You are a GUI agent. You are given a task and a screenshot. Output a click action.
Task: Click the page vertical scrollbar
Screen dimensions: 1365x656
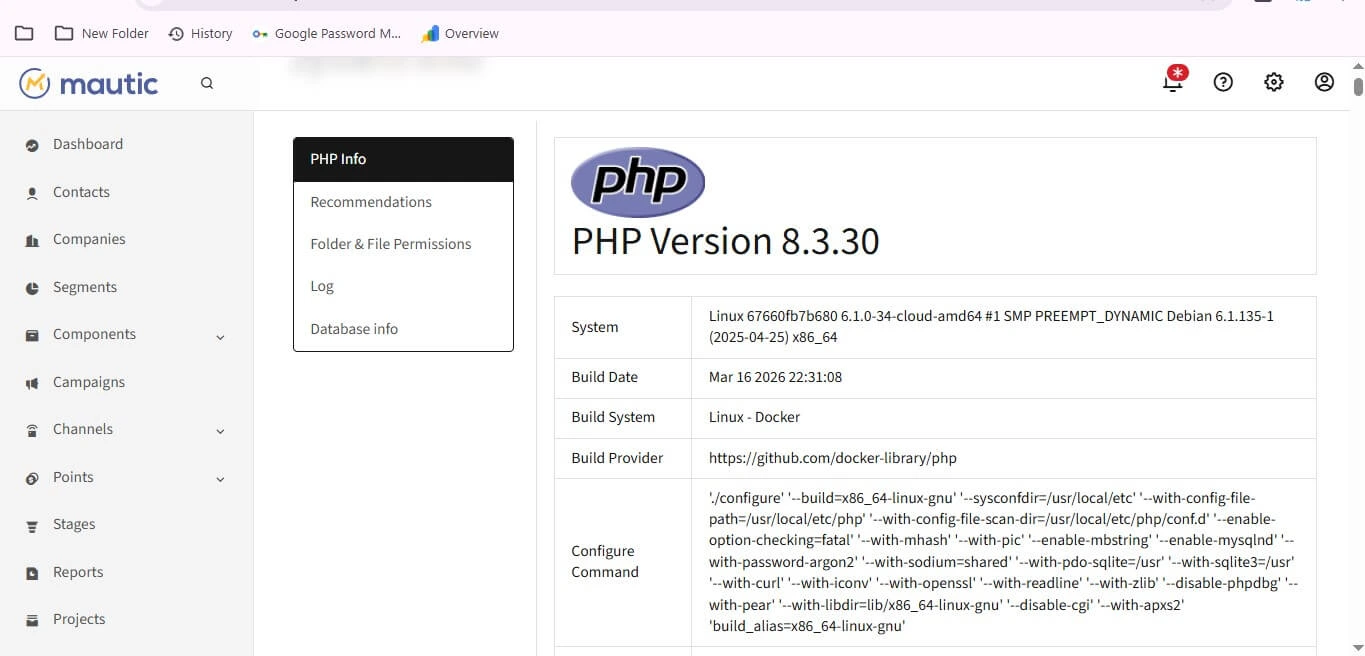1358,300
